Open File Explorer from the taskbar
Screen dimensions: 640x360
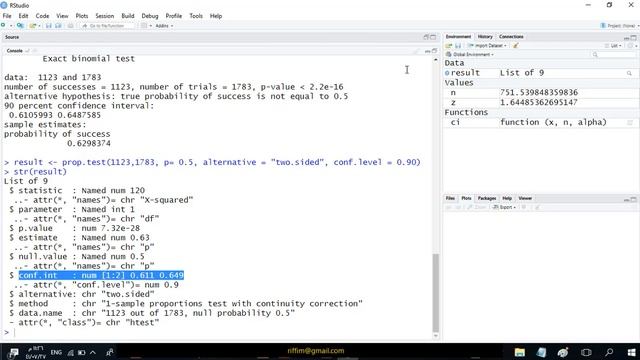click(x=520, y=352)
